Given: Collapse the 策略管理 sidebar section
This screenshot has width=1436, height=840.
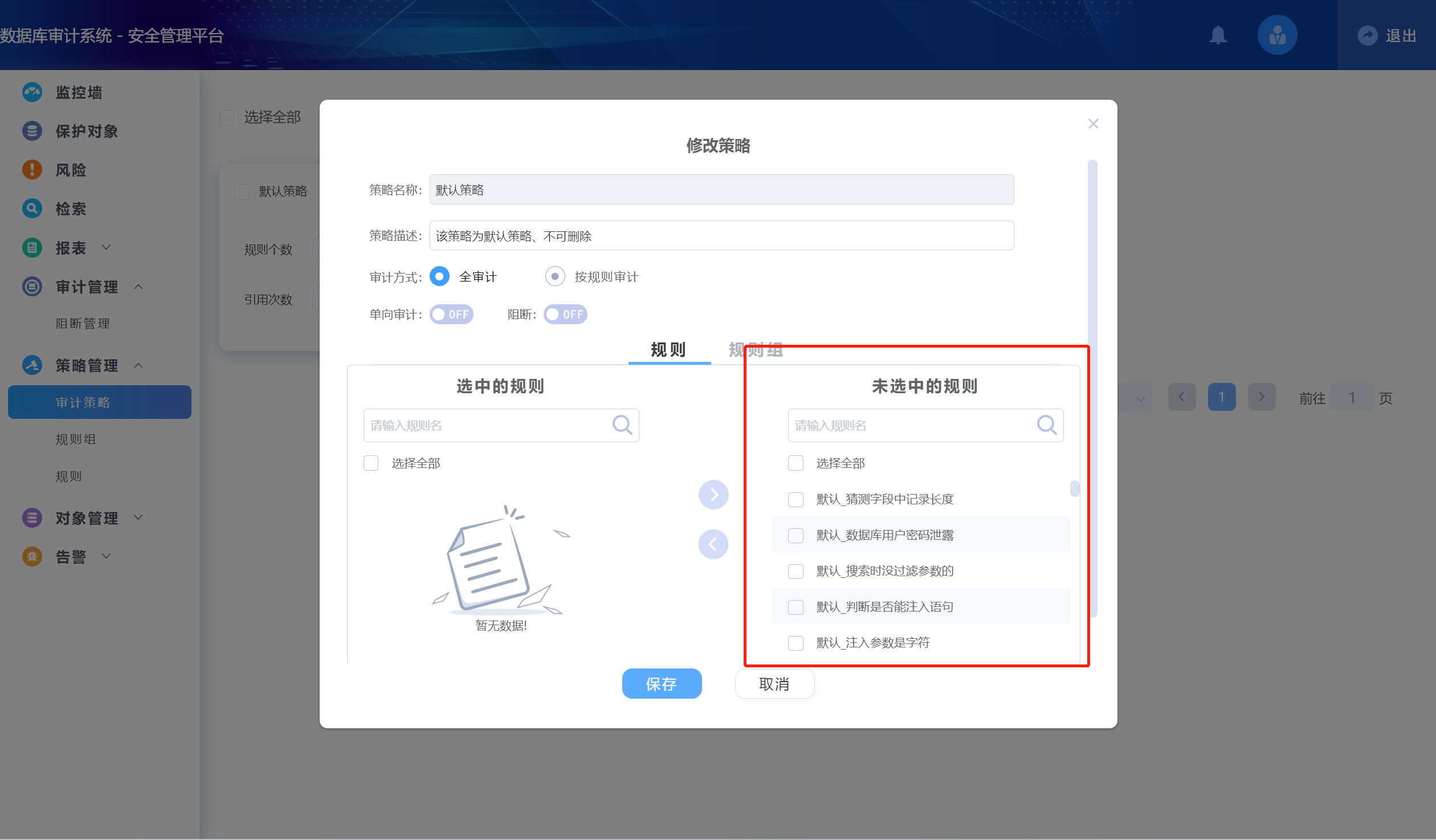Looking at the screenshot, I should click(87, 365).
